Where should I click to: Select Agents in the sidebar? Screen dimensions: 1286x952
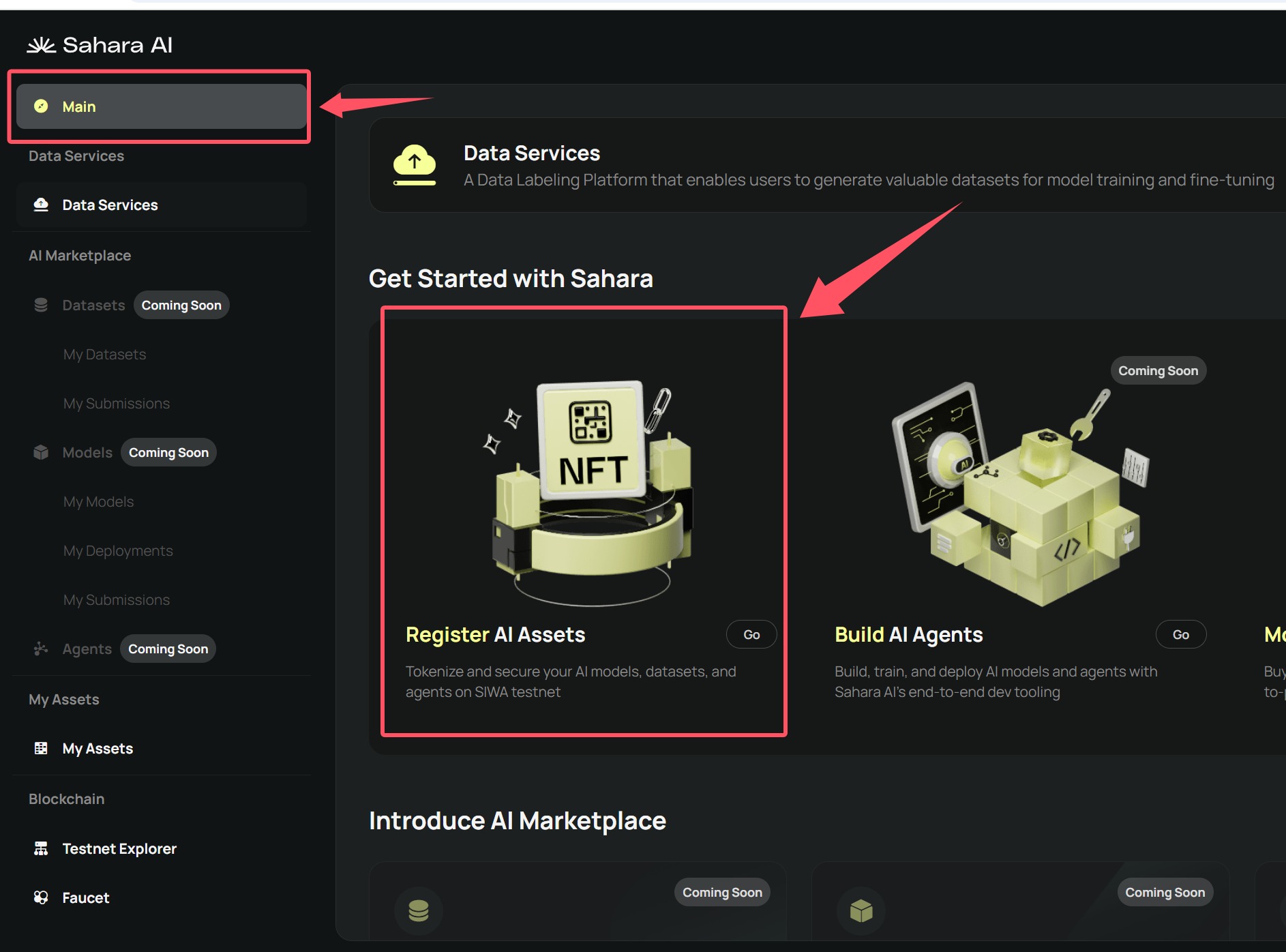pos(87,649)
